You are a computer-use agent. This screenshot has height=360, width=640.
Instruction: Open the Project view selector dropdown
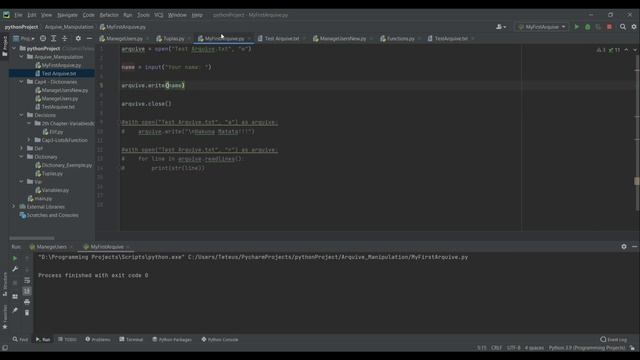coord(24,38)
